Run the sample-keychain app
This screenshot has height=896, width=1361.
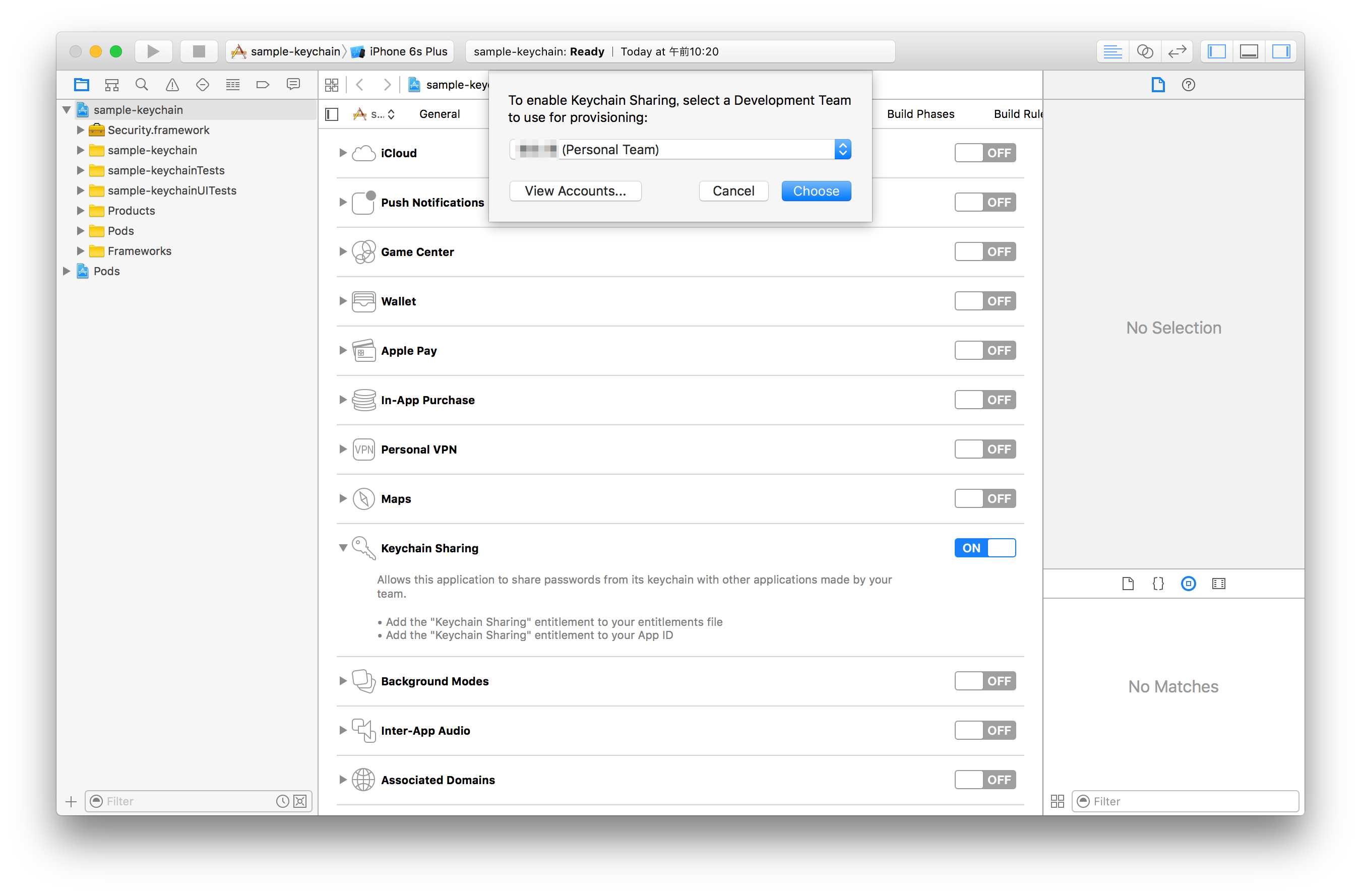coord(153,51)
